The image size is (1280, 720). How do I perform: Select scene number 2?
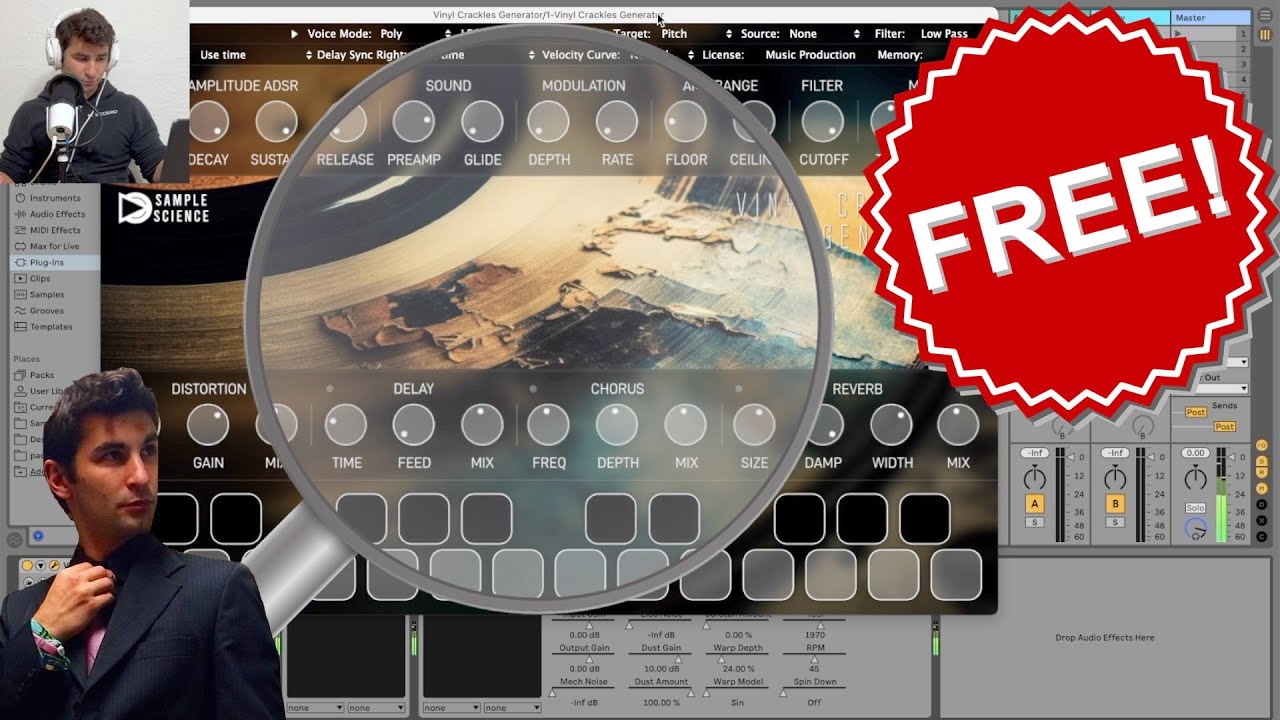(x=1244, y=49)
